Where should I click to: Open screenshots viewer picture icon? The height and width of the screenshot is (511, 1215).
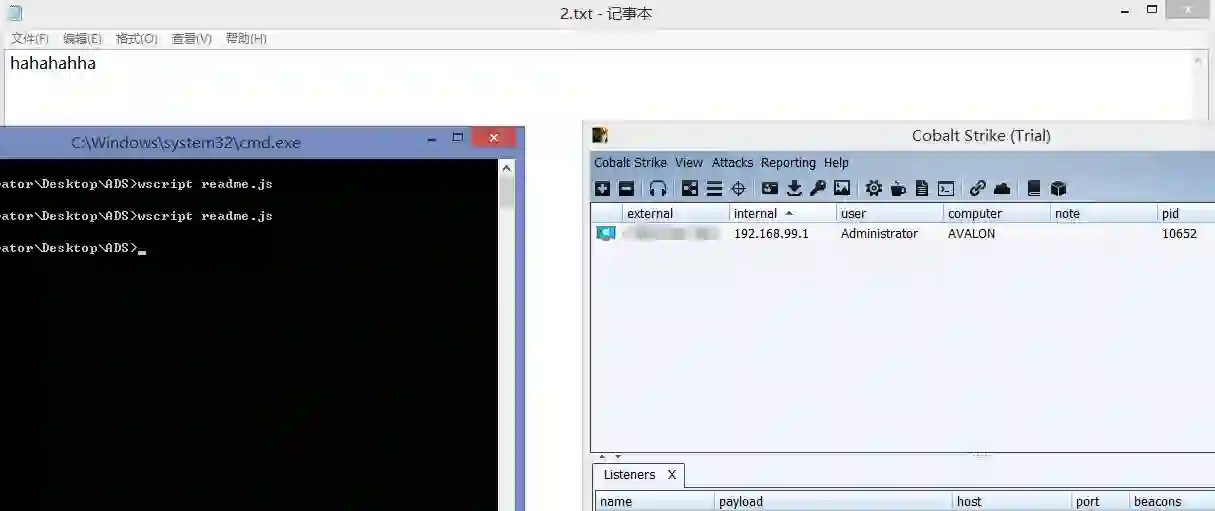[x=842, y=188]
